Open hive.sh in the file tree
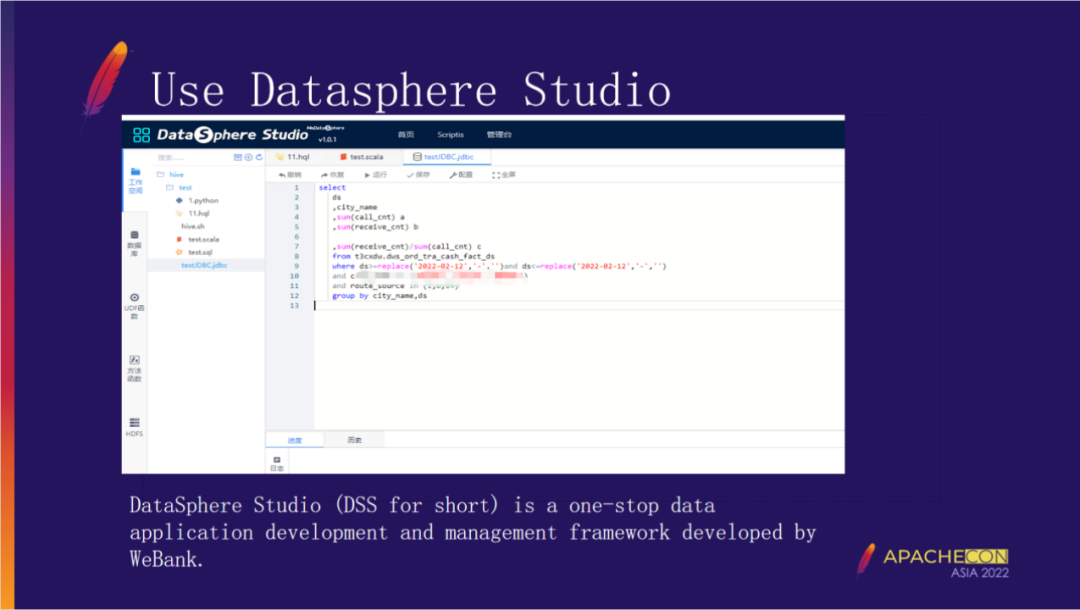 (x=193, y=226)
